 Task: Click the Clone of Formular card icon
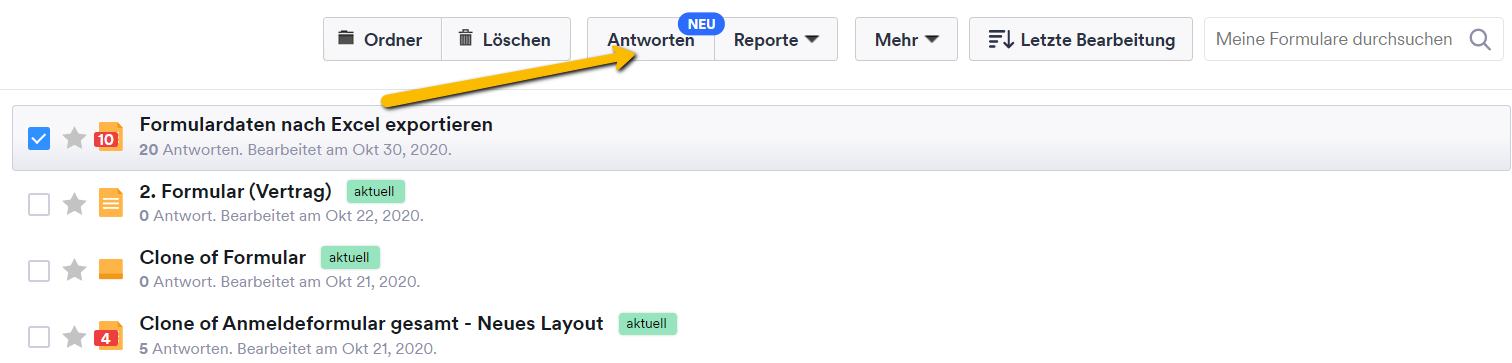111,269
